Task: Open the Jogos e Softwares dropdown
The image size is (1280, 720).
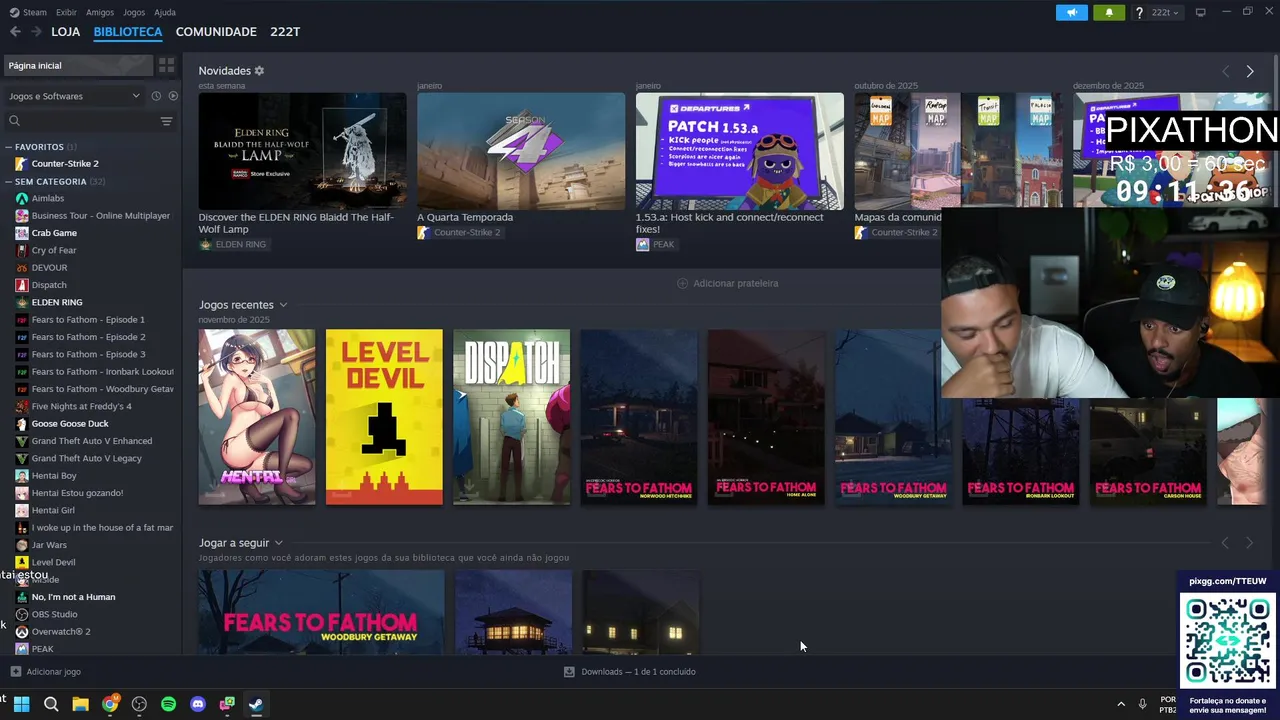Action: click(74, 96)
